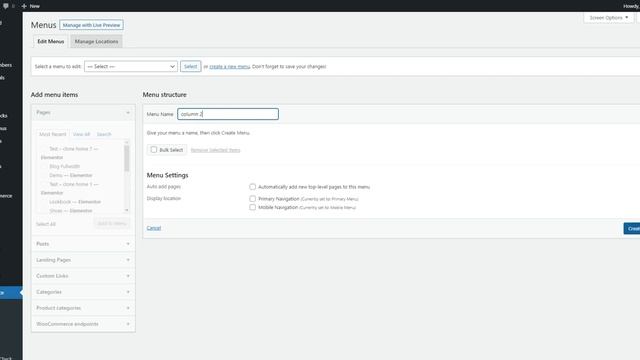Click the plus New item in admin bar
Viewport: 640px width, 360px height.
(x=31, y=6)
